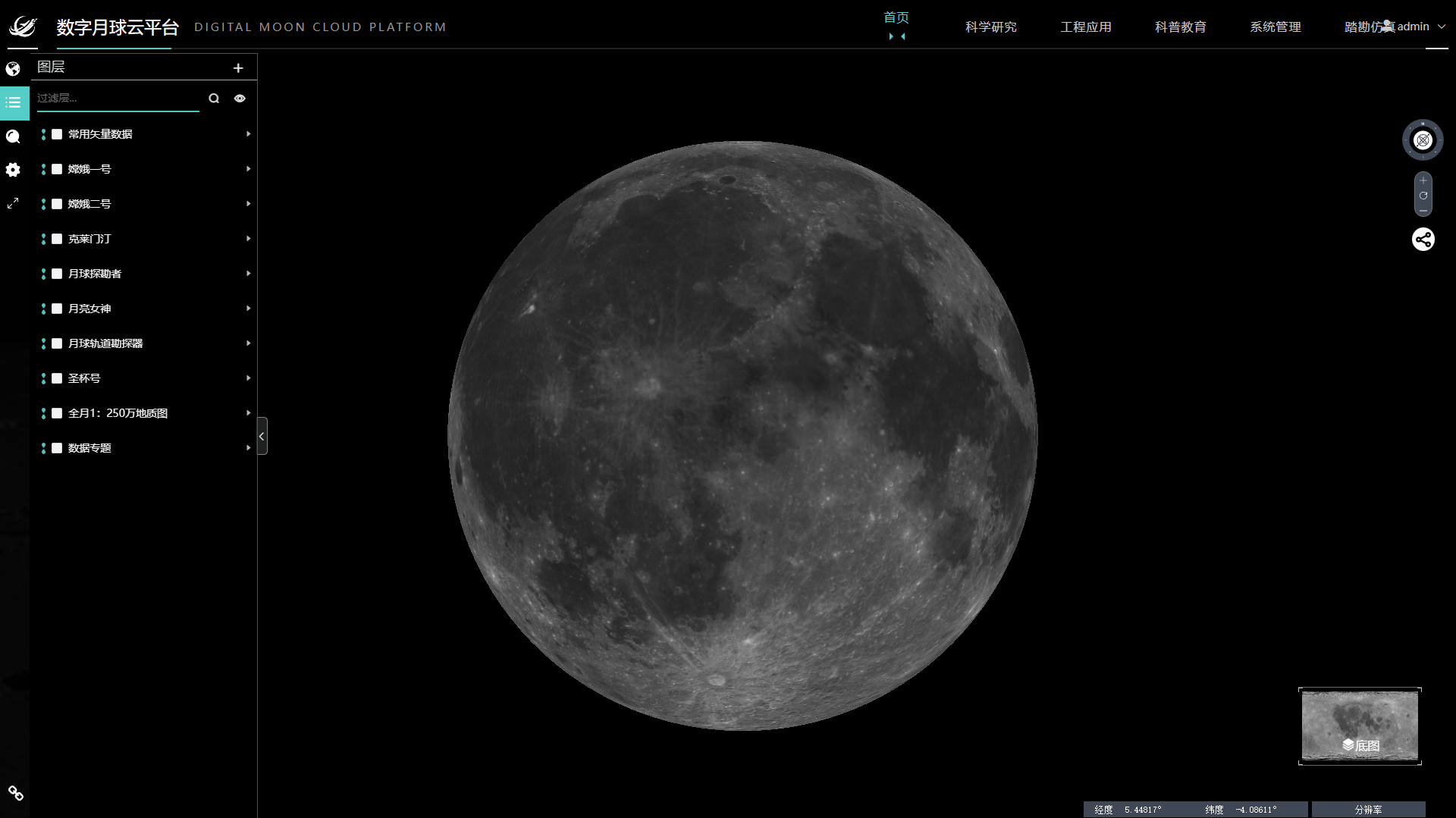Open the 科学研究 menu

pos(990,27)
